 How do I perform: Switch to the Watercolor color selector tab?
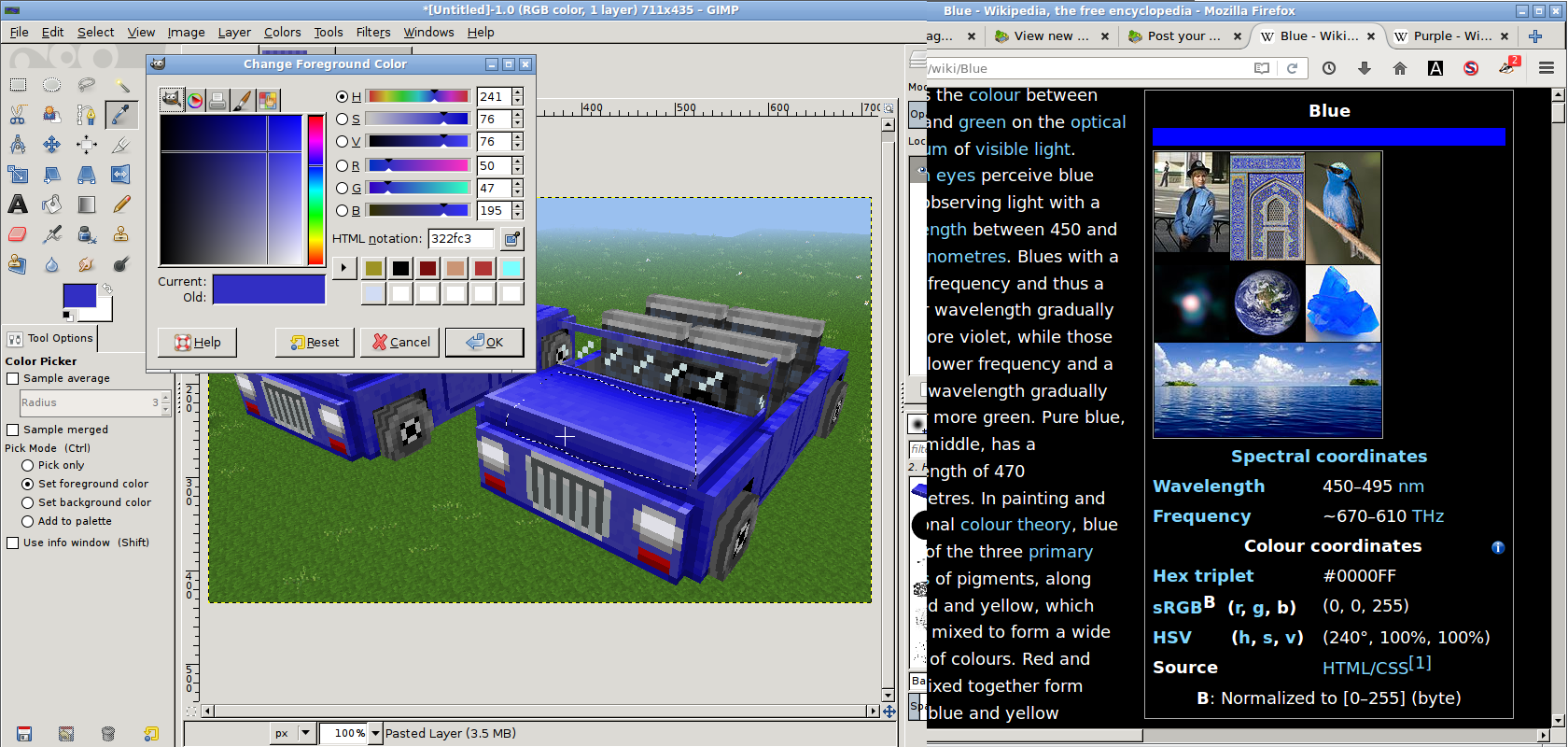click(x=242, y=100)
